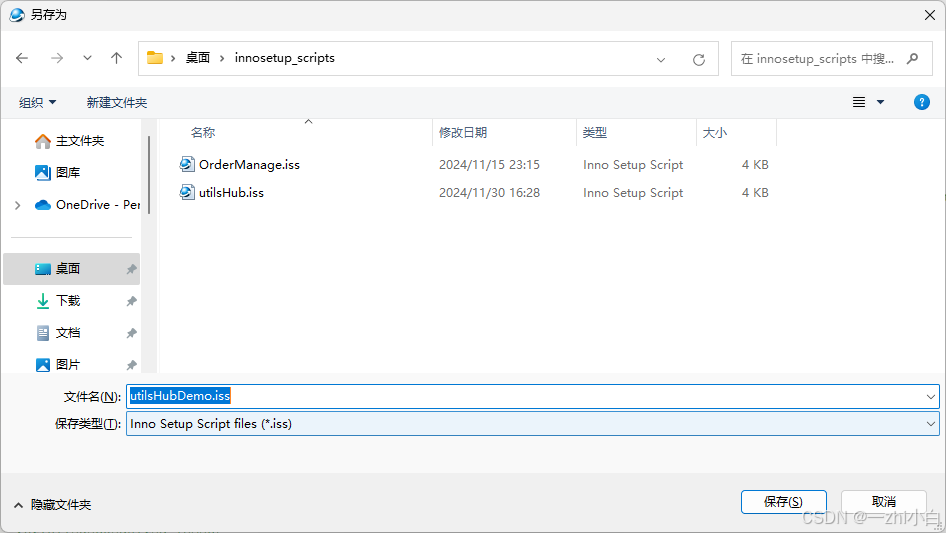Open the recent locations chevron

[87, 58]
